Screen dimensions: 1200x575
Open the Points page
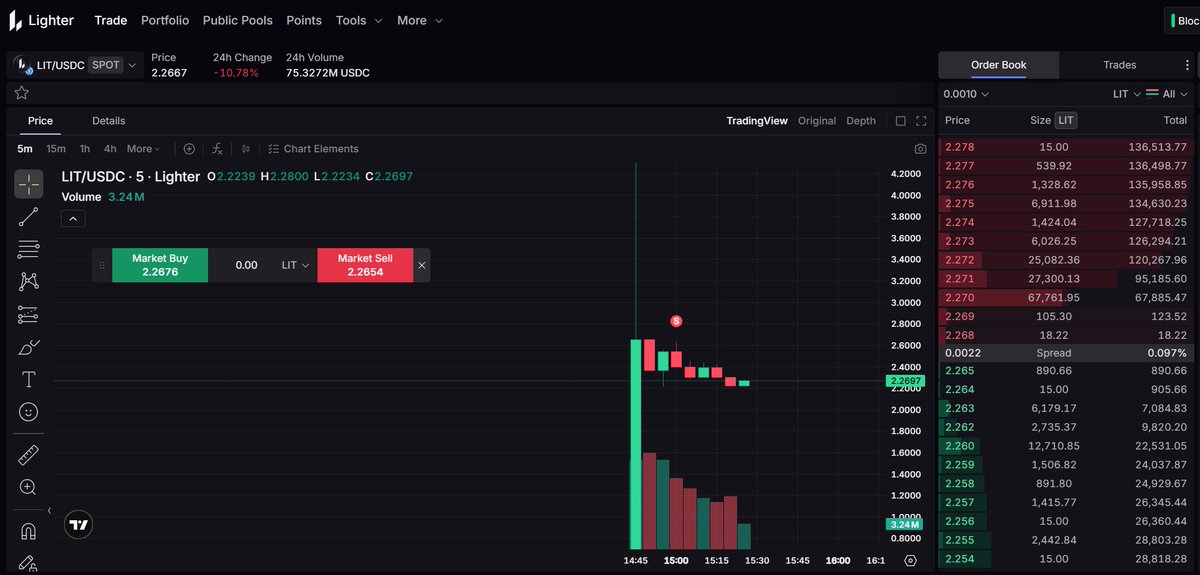[x=304, y=20]
